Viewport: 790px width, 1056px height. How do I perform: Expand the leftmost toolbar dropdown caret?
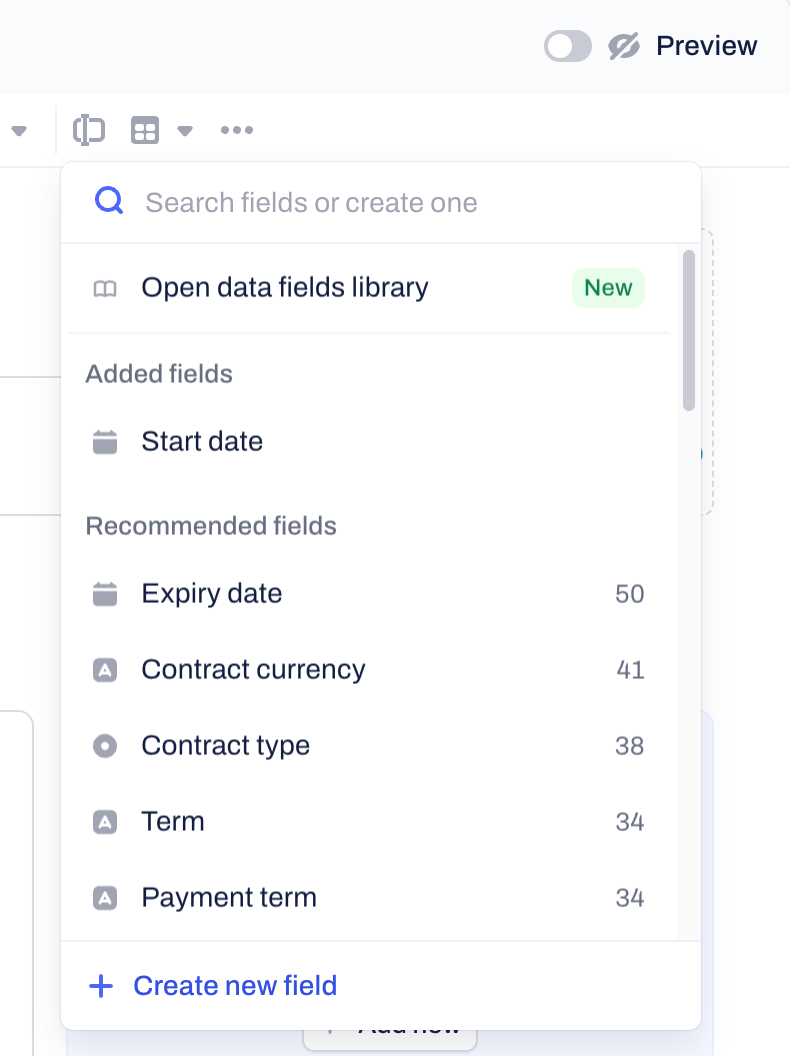click(x=19, y=131)
